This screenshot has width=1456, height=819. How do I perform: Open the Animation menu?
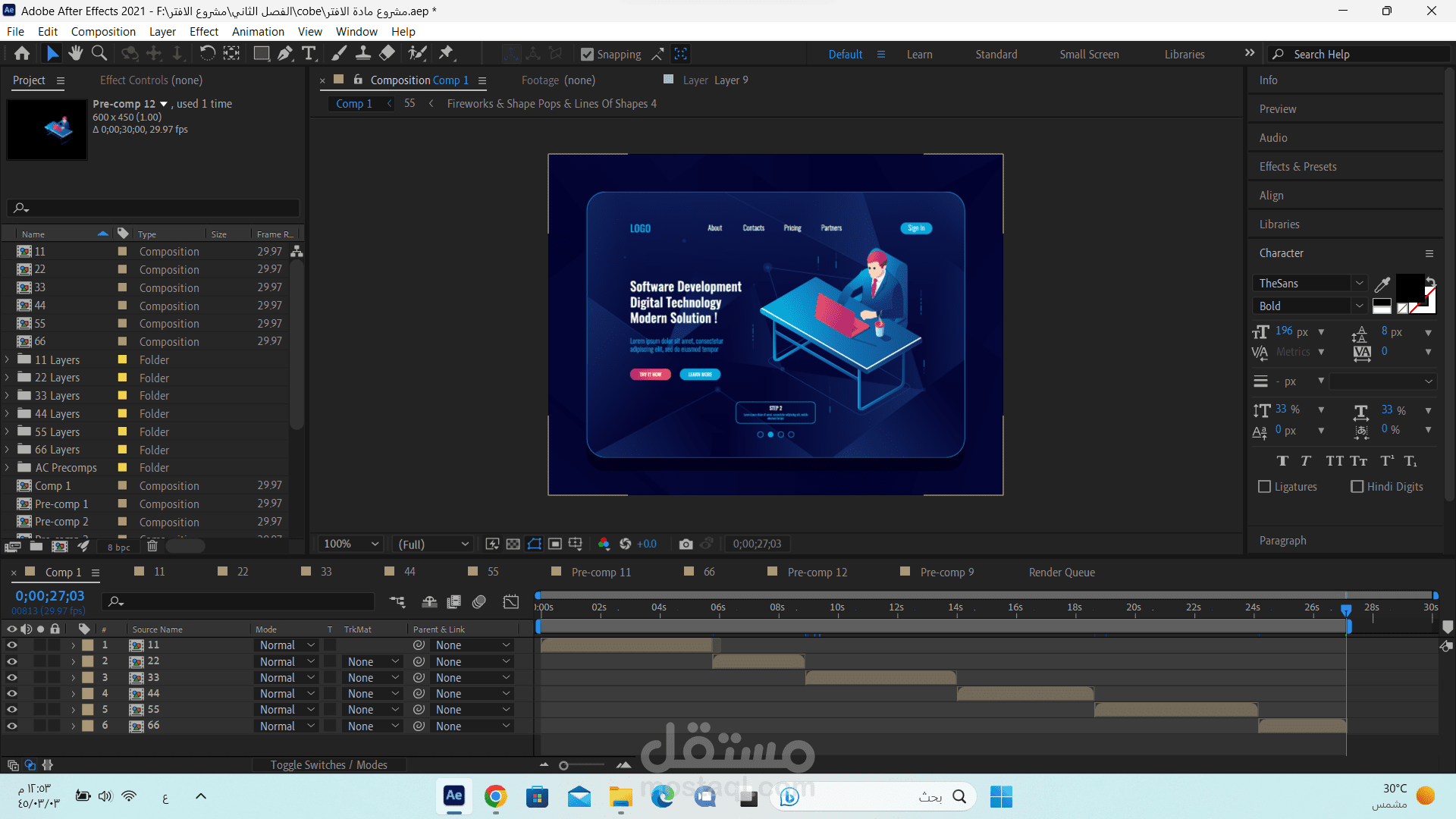258,32
